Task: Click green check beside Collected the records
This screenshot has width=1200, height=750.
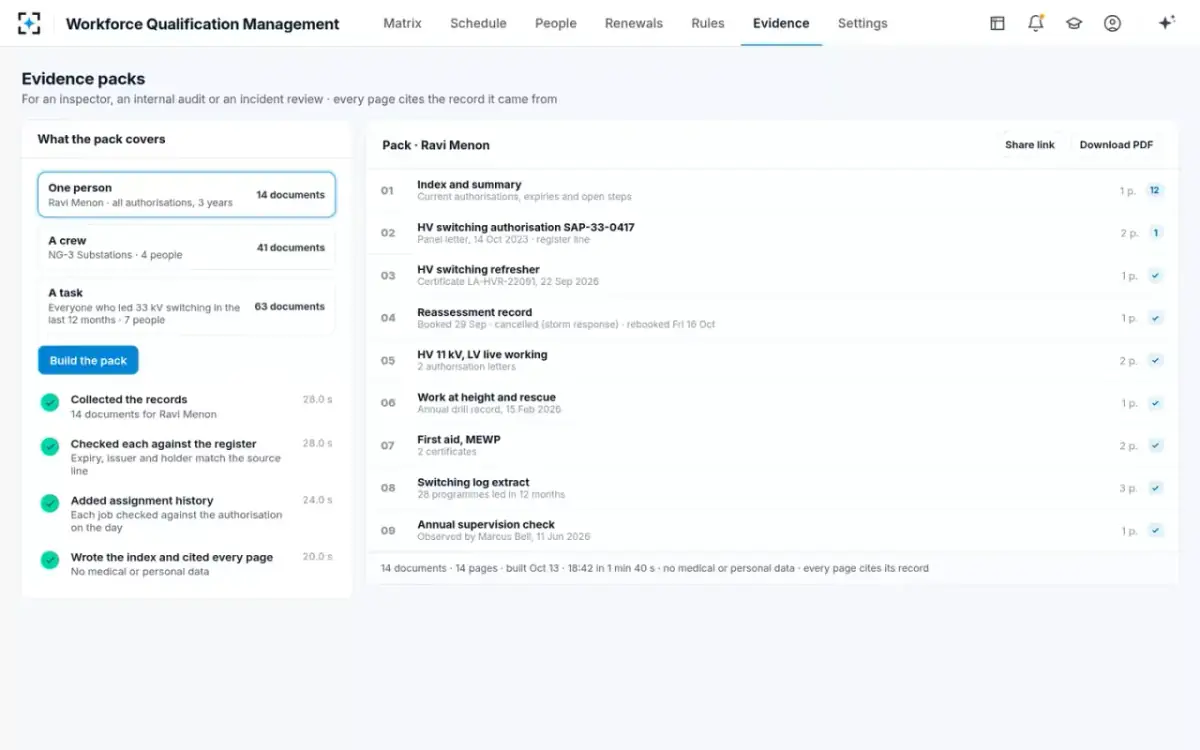Action: pos(50,402)
